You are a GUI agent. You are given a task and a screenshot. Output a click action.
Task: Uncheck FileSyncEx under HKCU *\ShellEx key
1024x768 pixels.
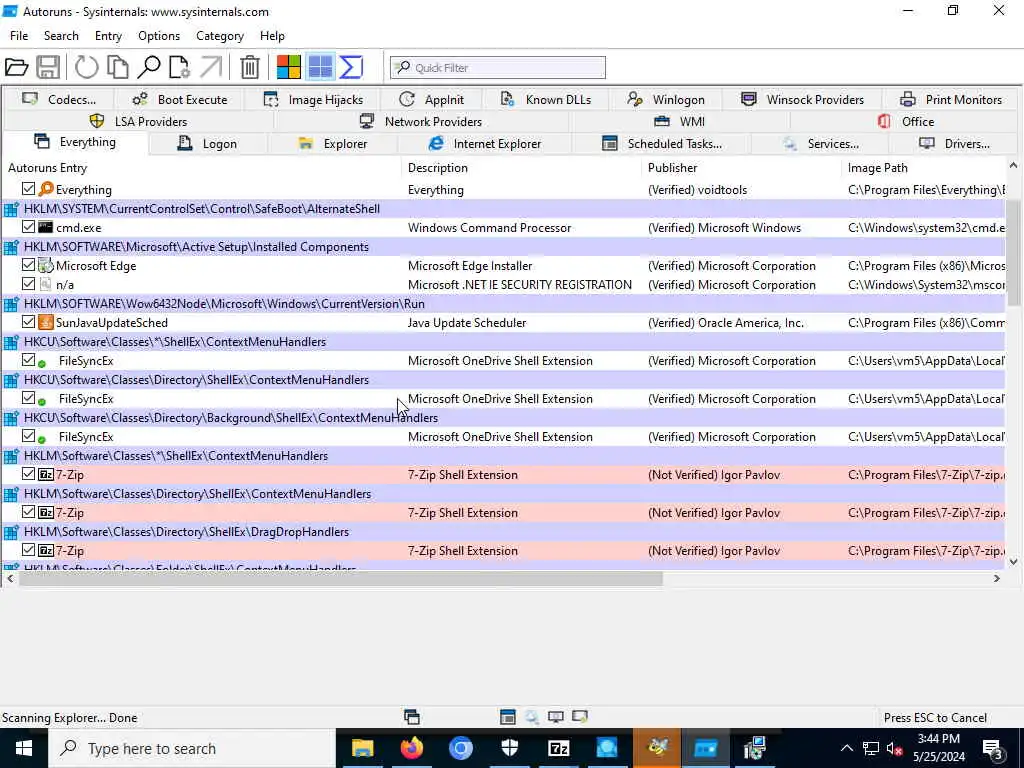28,359
